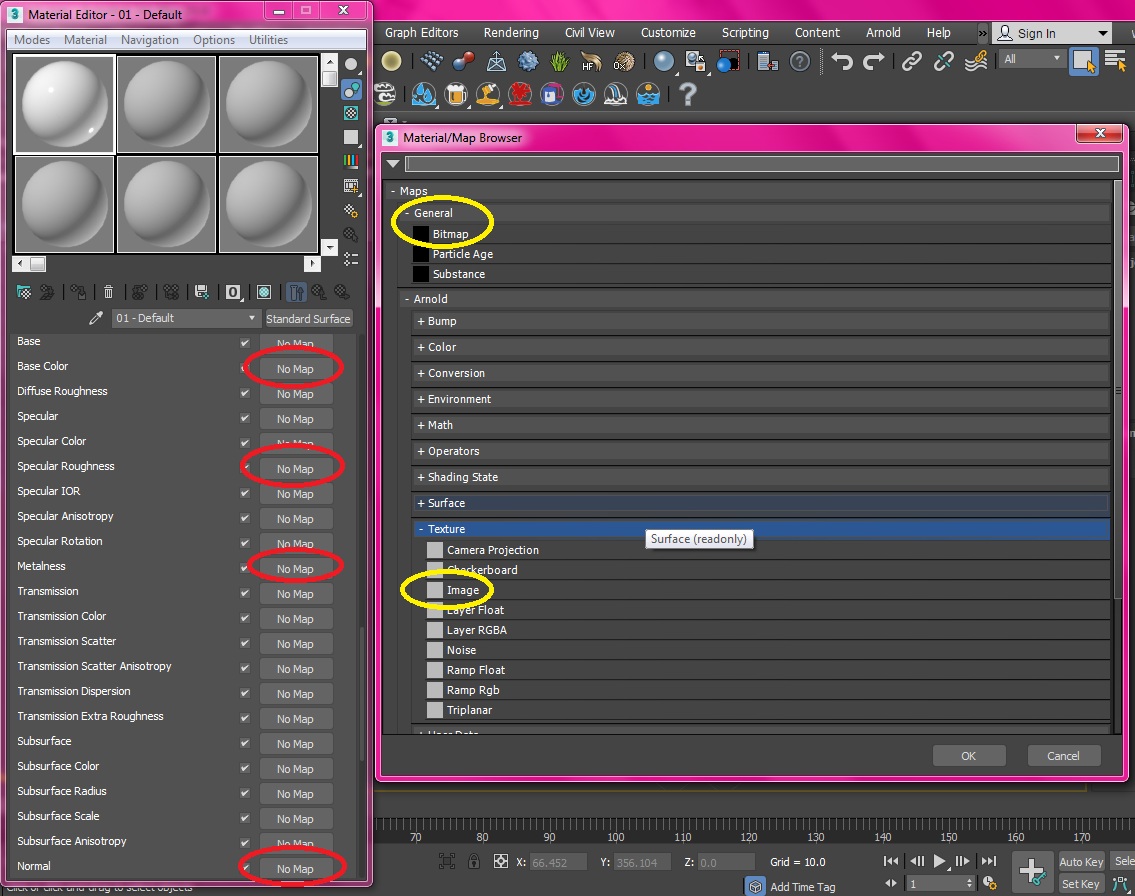Activate the Select Object tool icon
The image size is (1135, 896).
tap(1084, 62)
